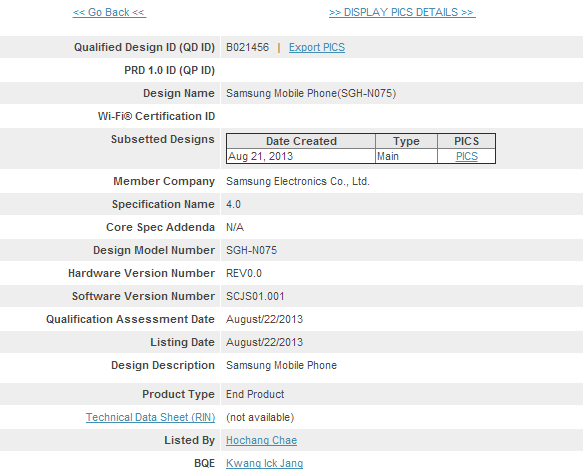Select Core Spec Addenda value N/A
This screenshot has width=583, height=475.
tap(235, 227)
